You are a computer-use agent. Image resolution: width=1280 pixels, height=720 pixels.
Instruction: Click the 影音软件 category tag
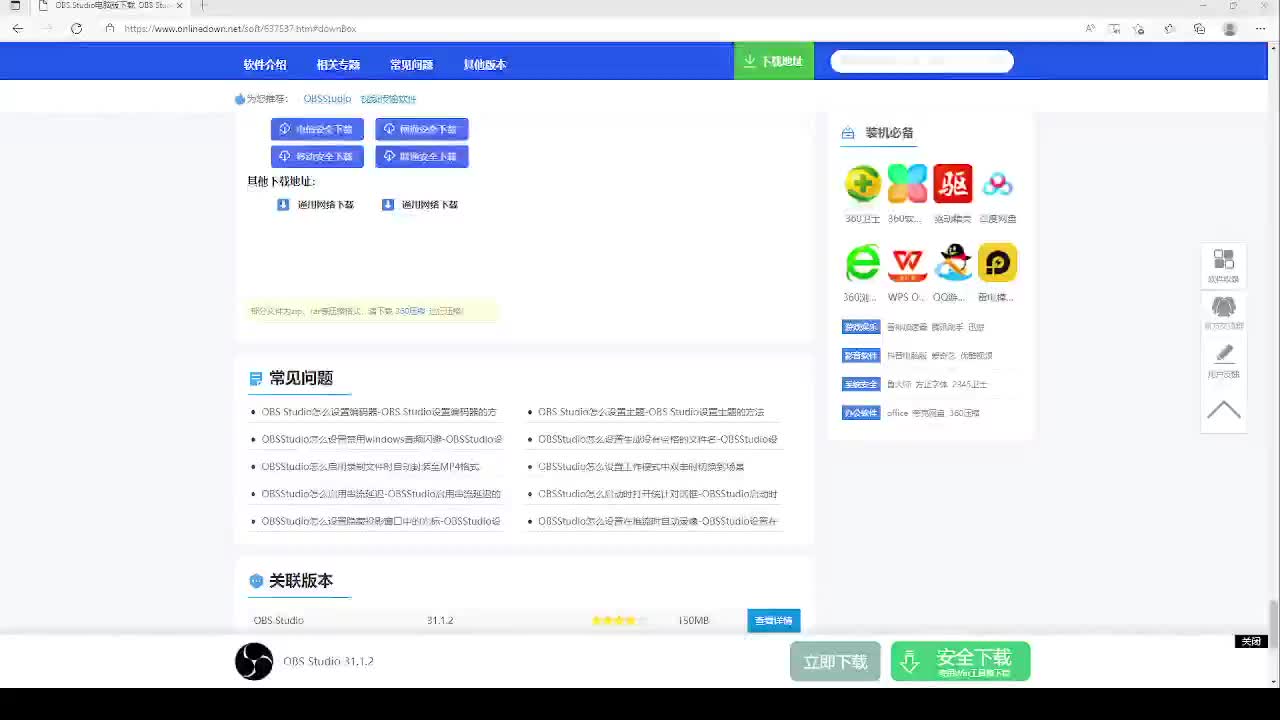pyautogui.click(x=861, y=355)
